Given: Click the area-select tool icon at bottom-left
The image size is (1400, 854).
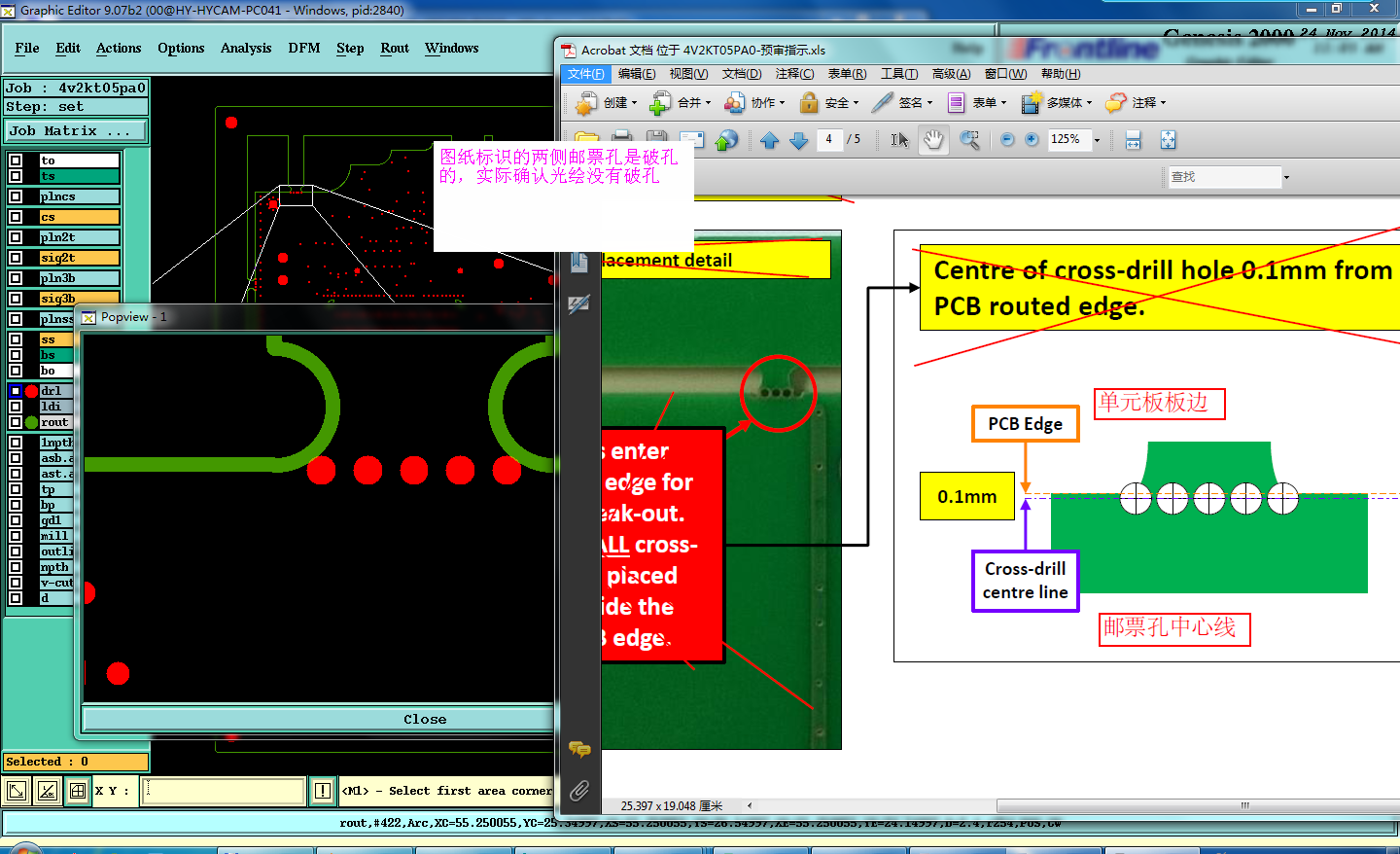Looking at the screenshot, I should pos(17,791).
